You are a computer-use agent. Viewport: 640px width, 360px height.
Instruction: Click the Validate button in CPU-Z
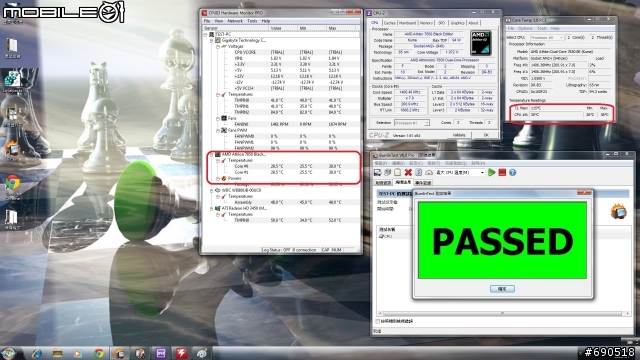coord(459,135)
